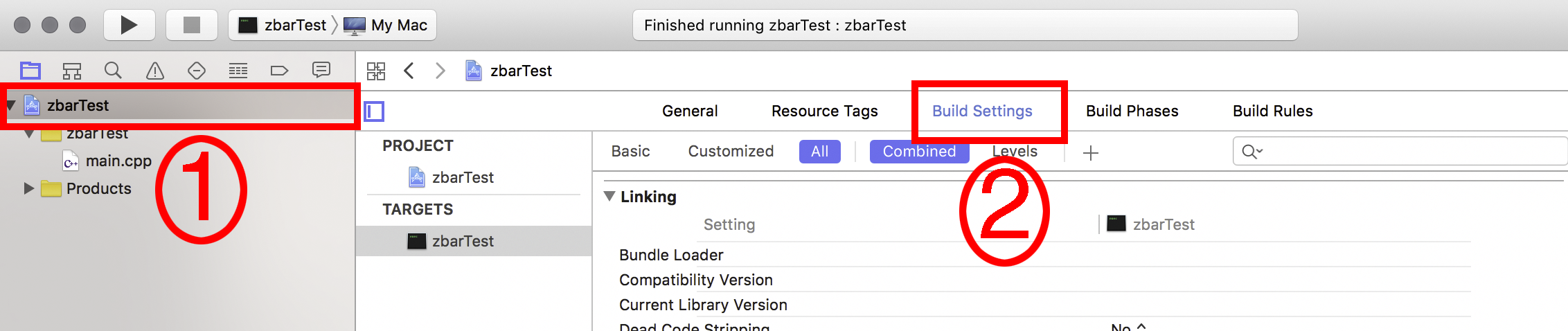The height and width of the screenshot is (331, 1568).
Task: Open the Find navigator magnifier icon
Action: coord(113,70)
